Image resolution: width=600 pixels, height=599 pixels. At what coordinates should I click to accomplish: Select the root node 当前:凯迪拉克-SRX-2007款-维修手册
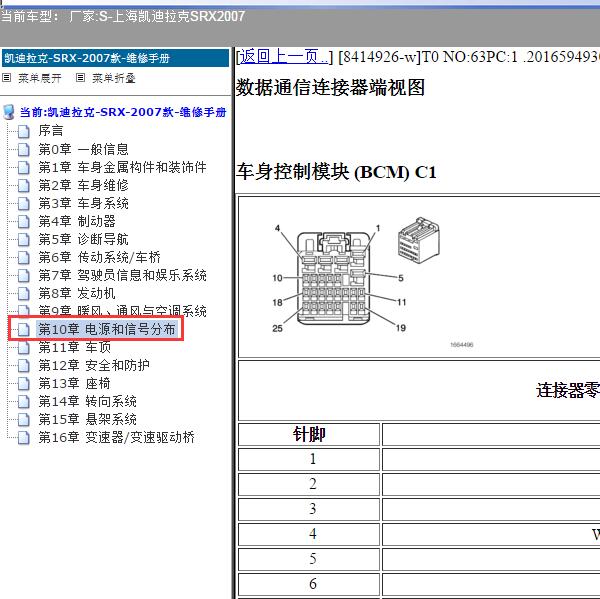coord(123,112)
